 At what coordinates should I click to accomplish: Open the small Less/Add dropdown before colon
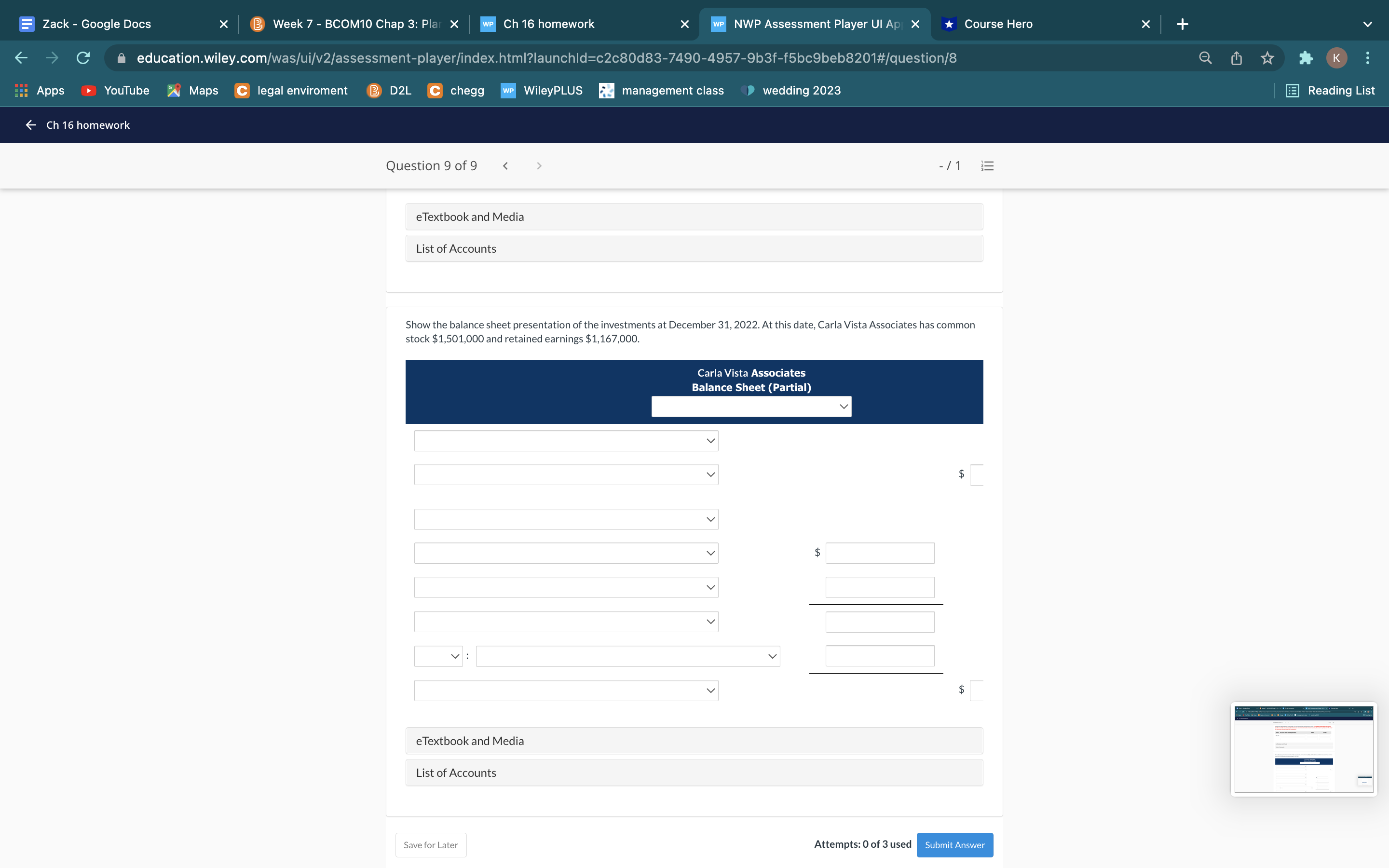[438, 656]
